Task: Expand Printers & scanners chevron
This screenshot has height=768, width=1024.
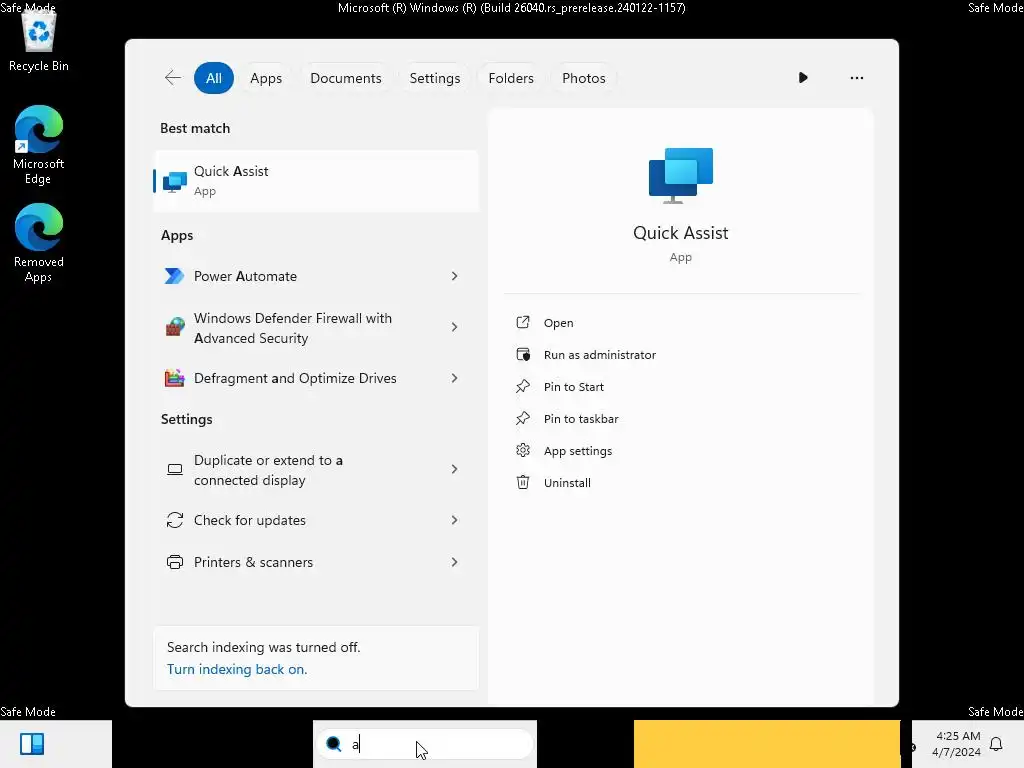Action: 455,562
